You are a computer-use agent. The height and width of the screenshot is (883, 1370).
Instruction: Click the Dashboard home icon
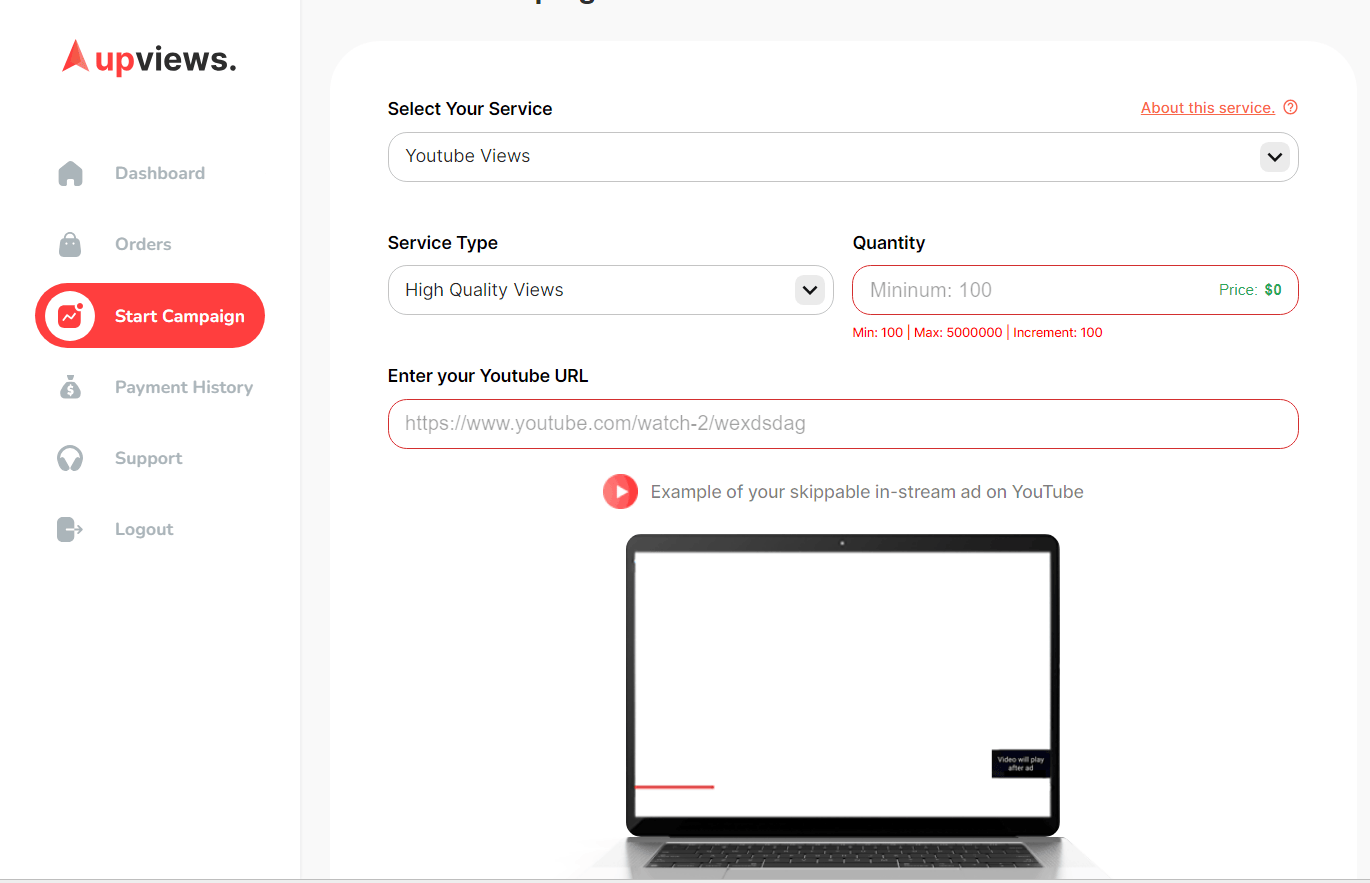point(70,174)
